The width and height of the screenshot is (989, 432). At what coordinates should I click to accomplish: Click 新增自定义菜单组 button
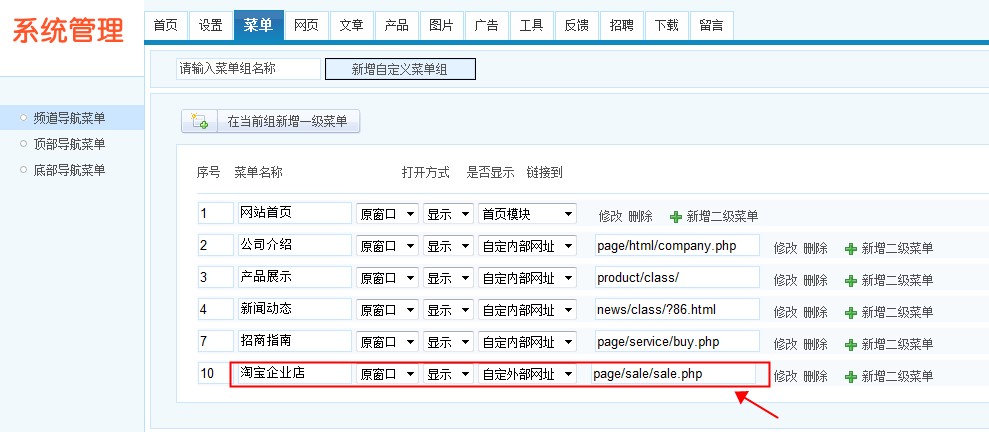(x=400, y=69)
